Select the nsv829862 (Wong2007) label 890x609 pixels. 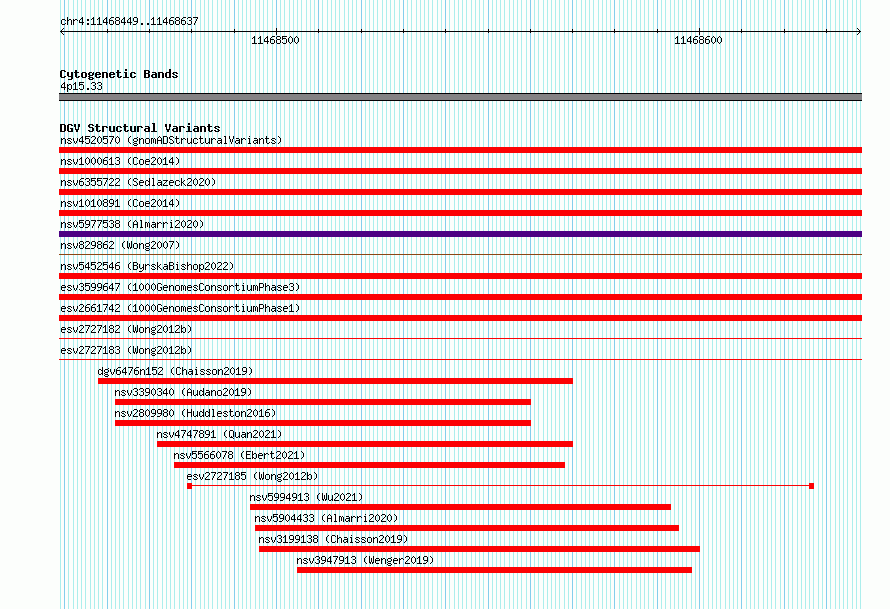coord(120,245)
